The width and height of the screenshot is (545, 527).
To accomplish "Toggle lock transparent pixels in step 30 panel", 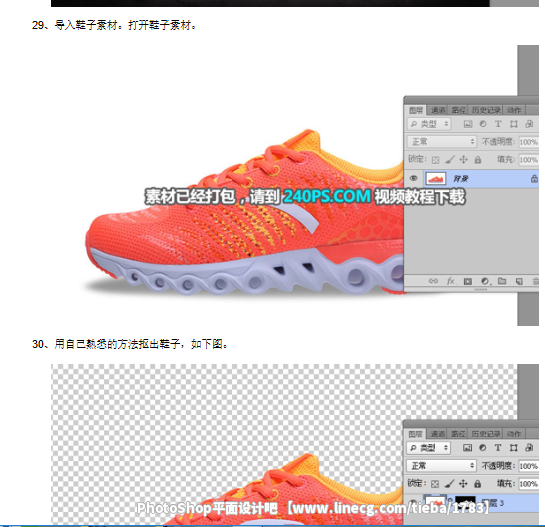I will tap(435, 484).
